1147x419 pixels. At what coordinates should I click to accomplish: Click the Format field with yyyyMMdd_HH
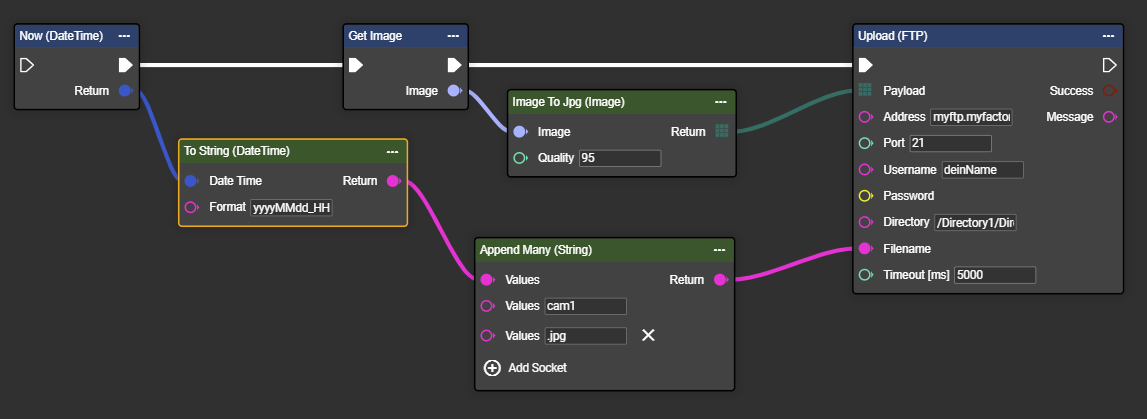click(x=292, y=208)
